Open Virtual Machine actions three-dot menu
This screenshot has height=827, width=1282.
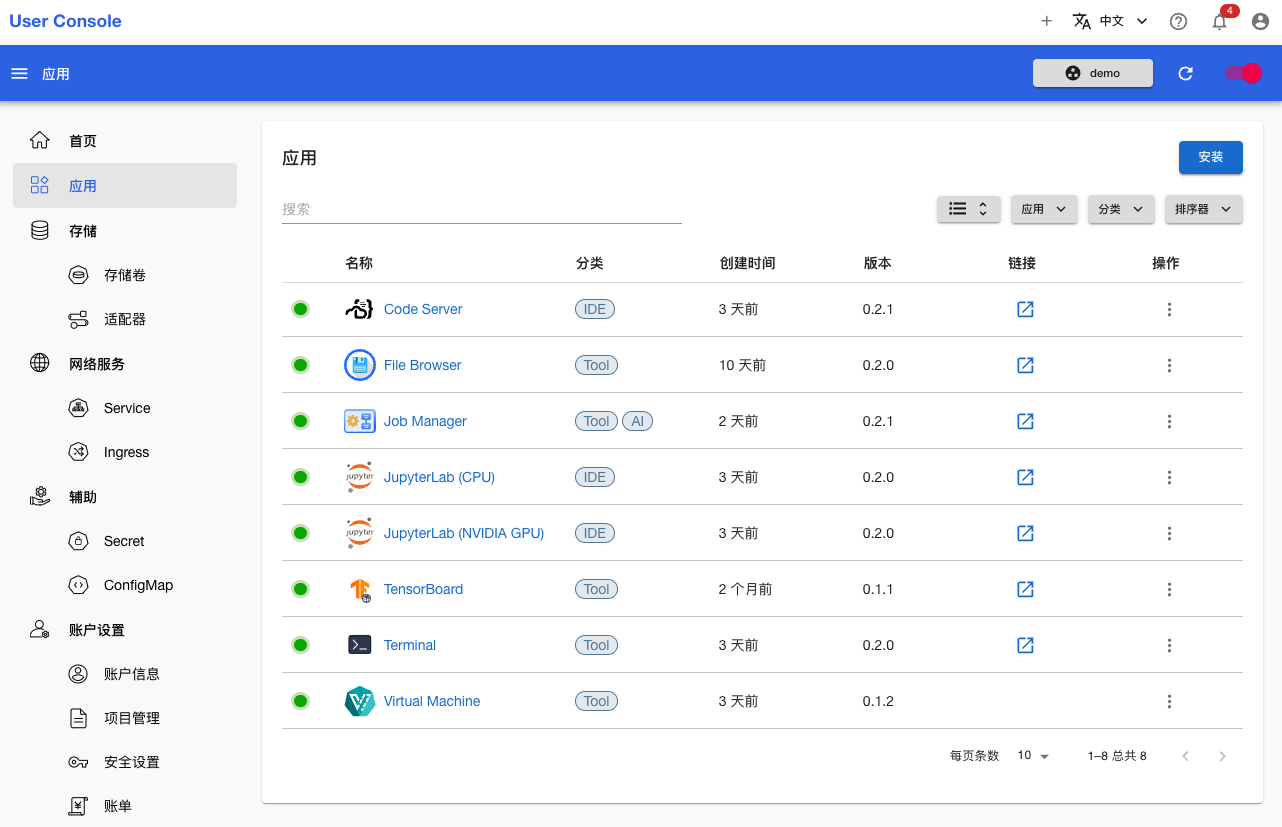pyautogui.click(x=1169, y=701)
